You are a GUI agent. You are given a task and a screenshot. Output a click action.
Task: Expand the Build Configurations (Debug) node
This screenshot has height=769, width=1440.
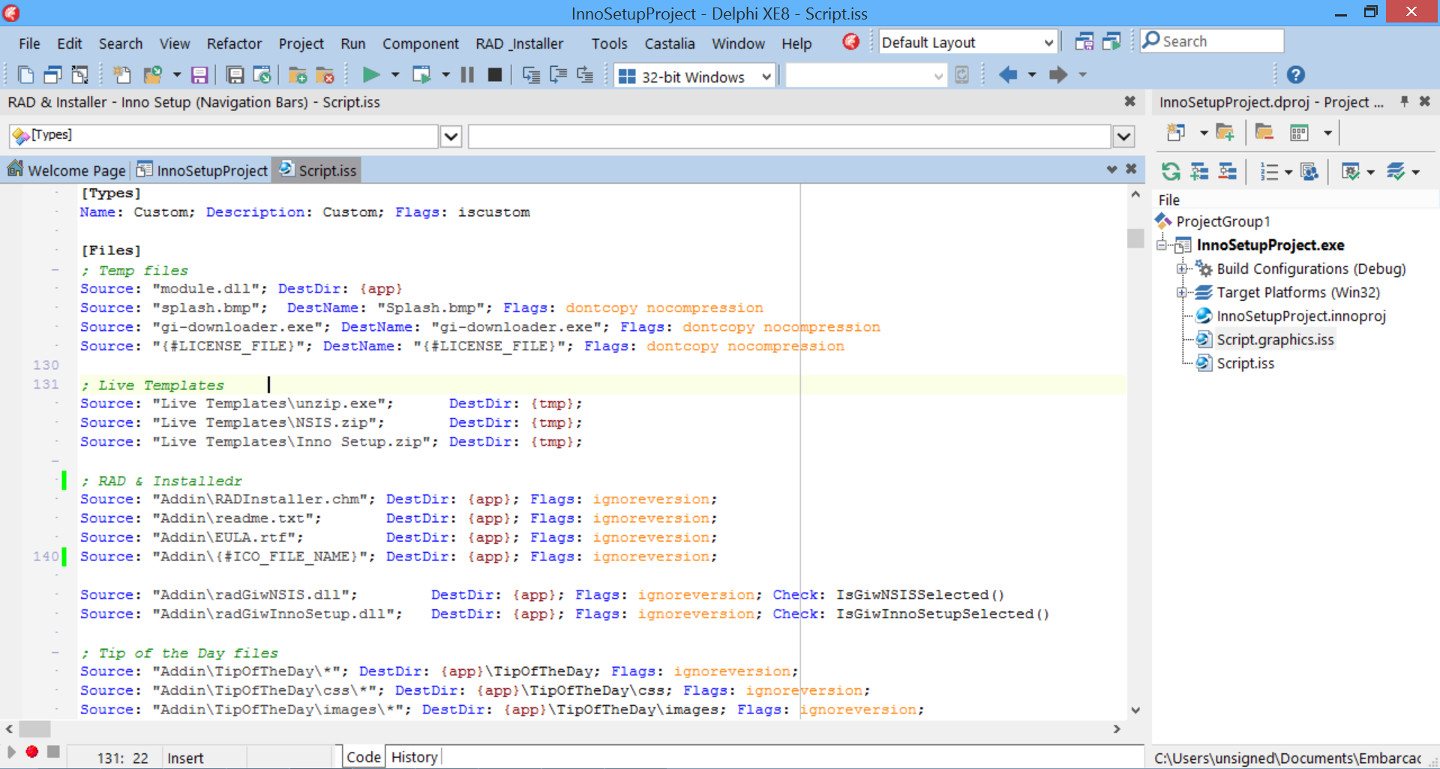[x=1182, y=269]
